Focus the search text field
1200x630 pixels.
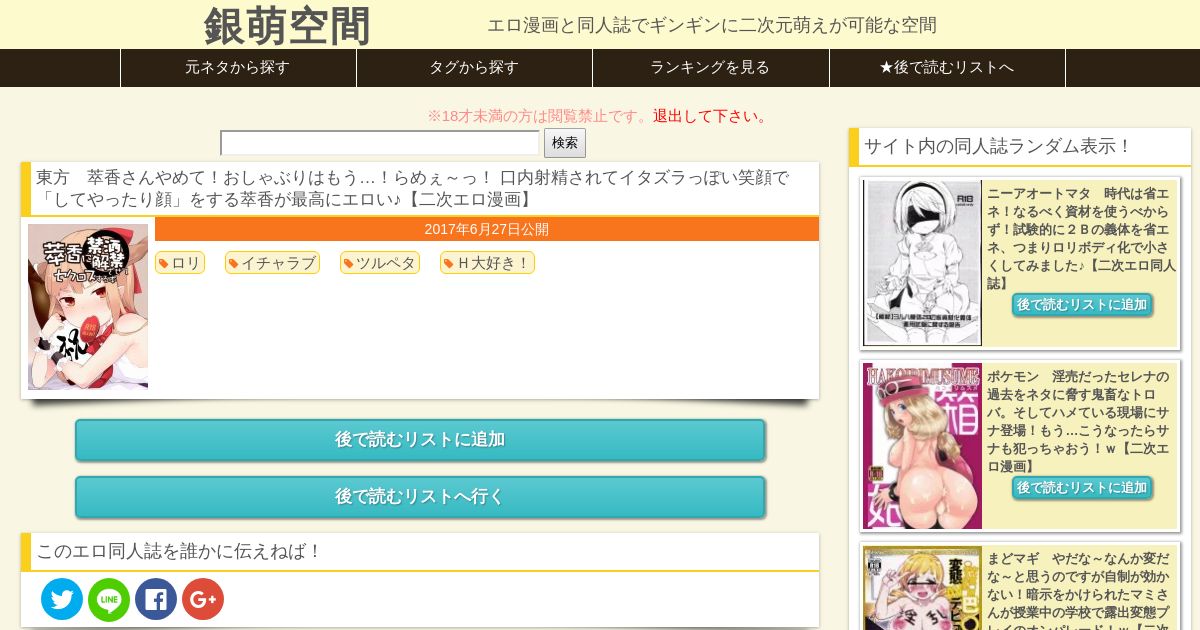[x=380, y=143]
